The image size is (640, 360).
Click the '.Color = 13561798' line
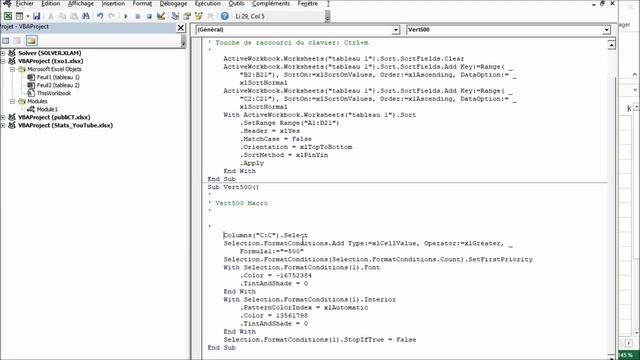coord(273,316)
